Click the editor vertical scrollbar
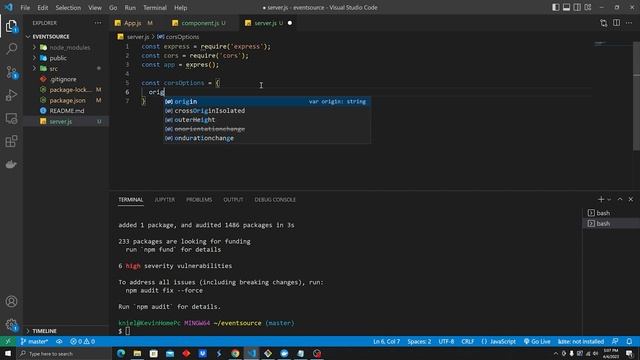640x360 pixels. (x=636, y=96)
